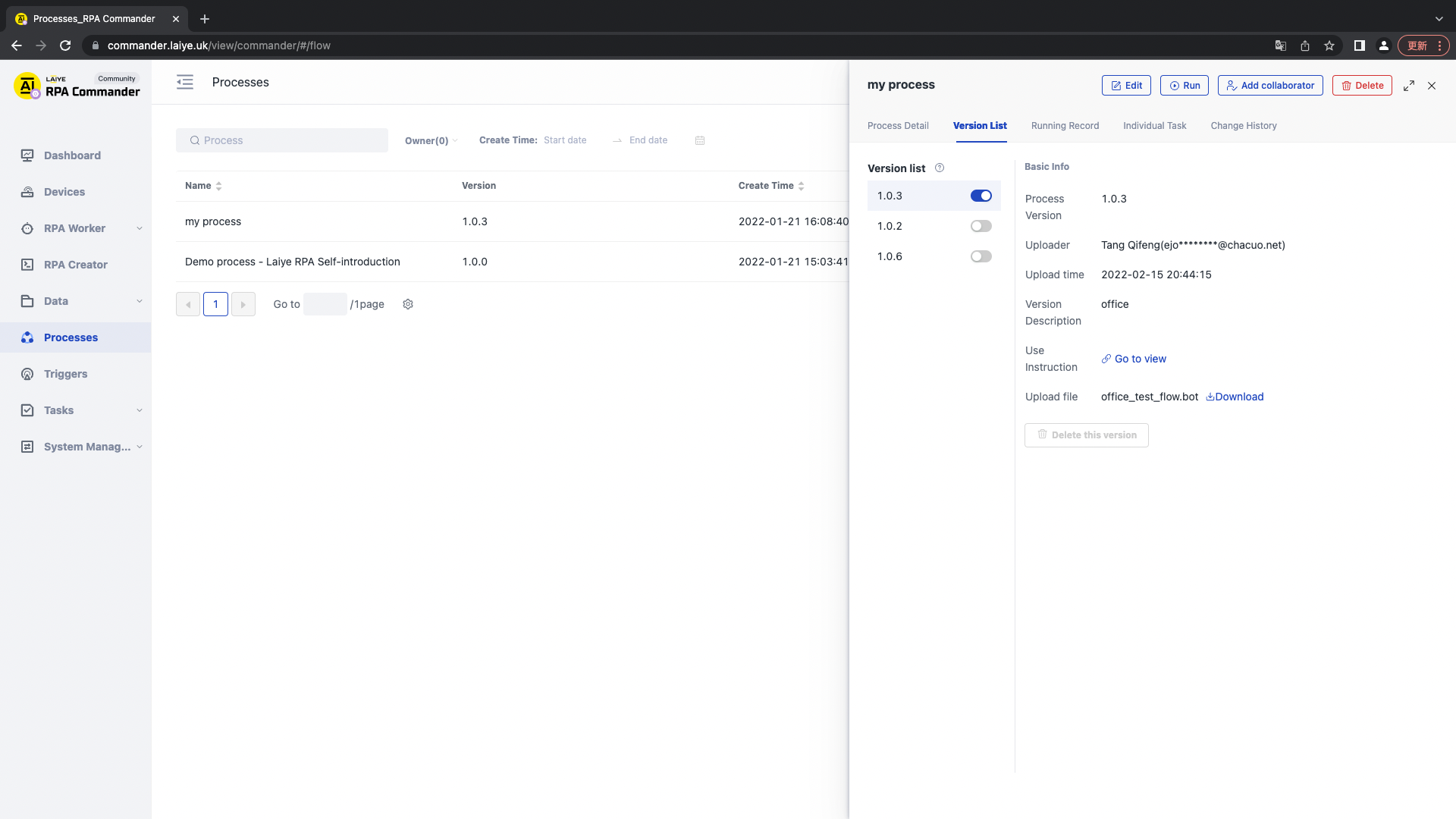The image size is (1456, 819).
Task: Bookmark this page with star icon
Action: pyautogui.click(x=1329, y=45)
